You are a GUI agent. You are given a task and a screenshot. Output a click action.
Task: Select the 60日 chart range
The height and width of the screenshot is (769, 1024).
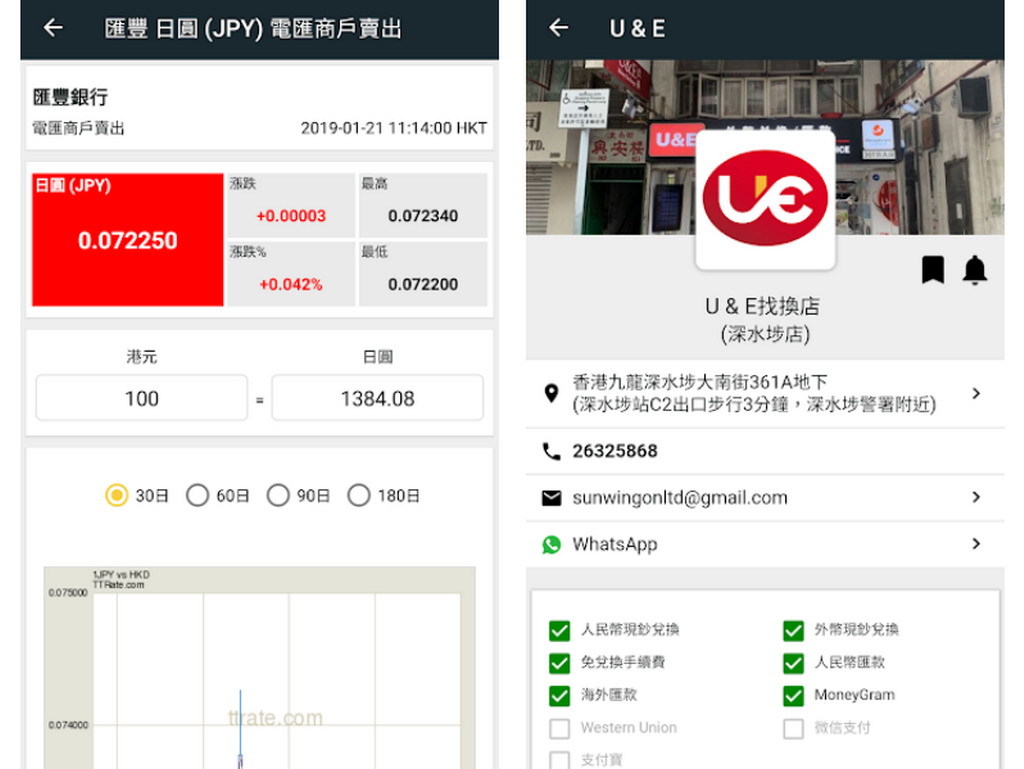197,495
